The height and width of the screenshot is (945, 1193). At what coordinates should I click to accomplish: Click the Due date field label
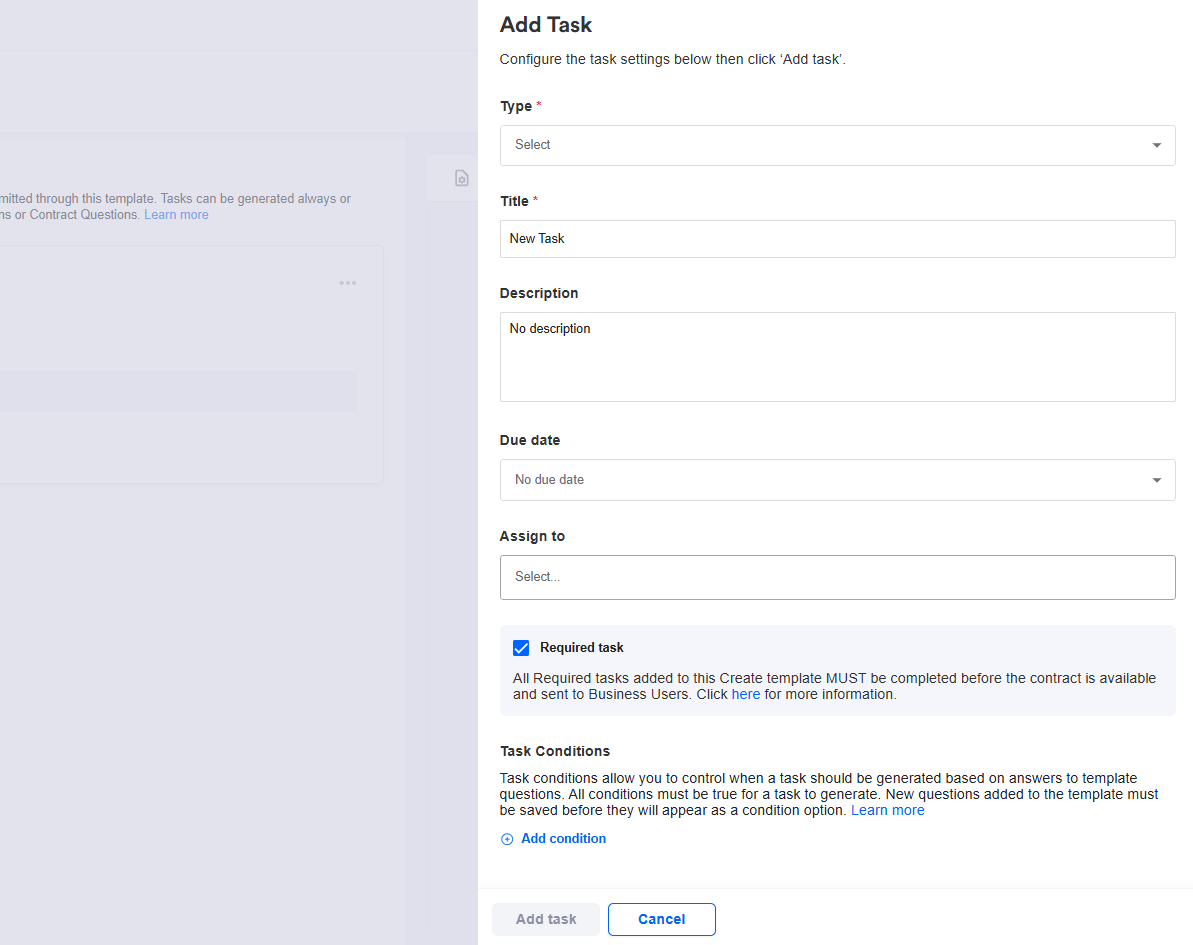530,440
